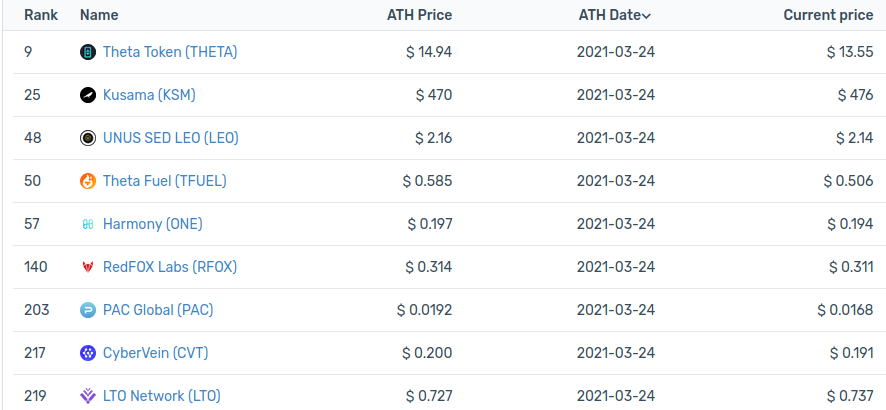Click the RedFOX Labs fox icon
Viewport: 886px width, 410px height.
pos(88,267)
